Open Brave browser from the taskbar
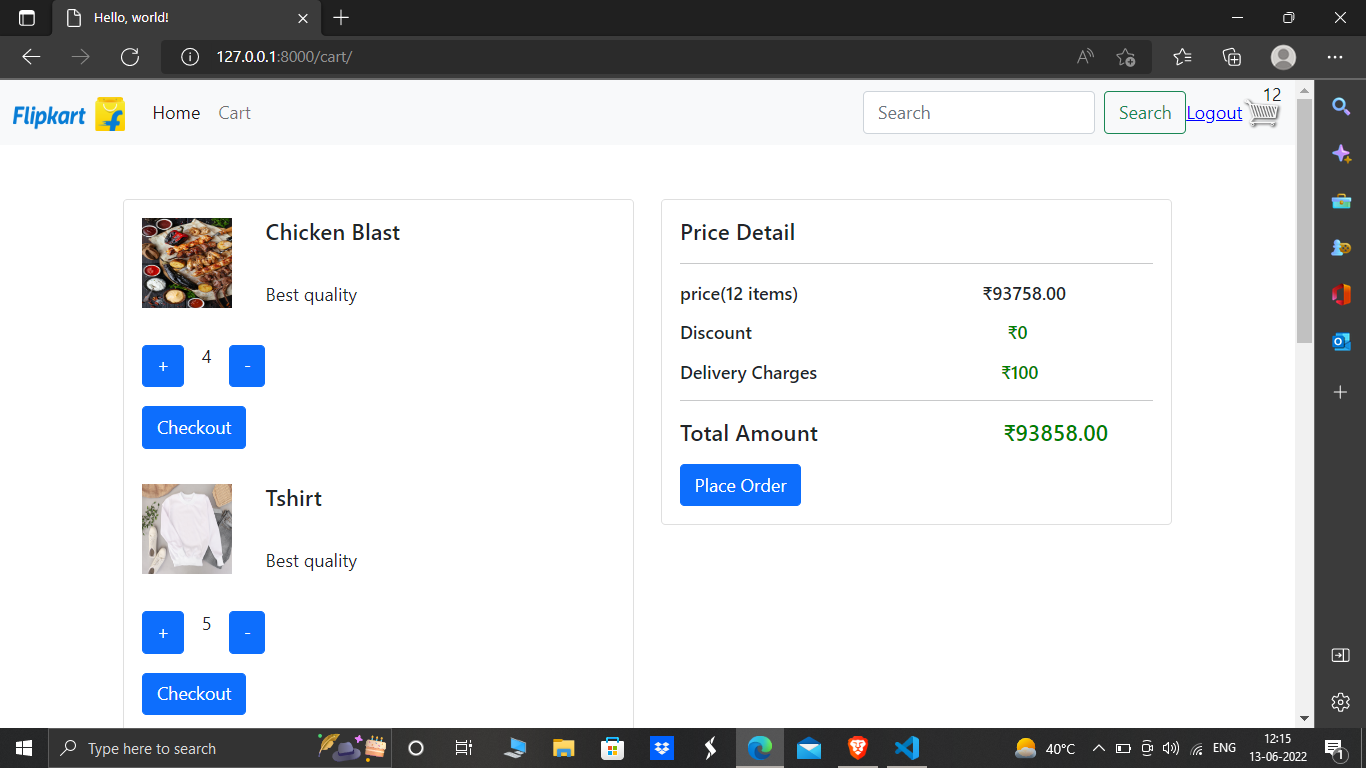The width and height of the screenshot is (1366, 768). coord(857,747)
